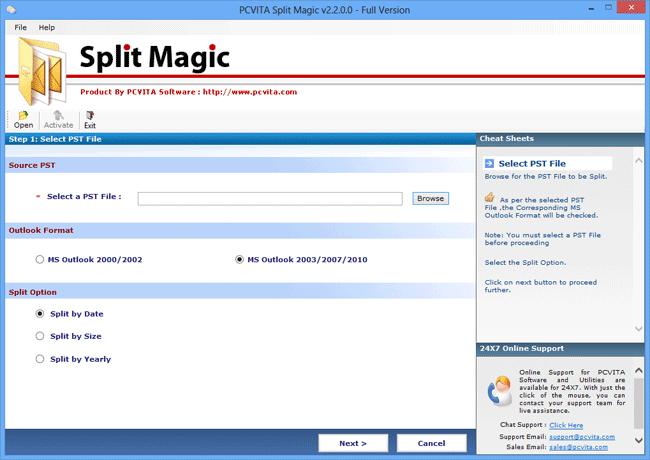Click the online support agent phone icon

(499, 391)
